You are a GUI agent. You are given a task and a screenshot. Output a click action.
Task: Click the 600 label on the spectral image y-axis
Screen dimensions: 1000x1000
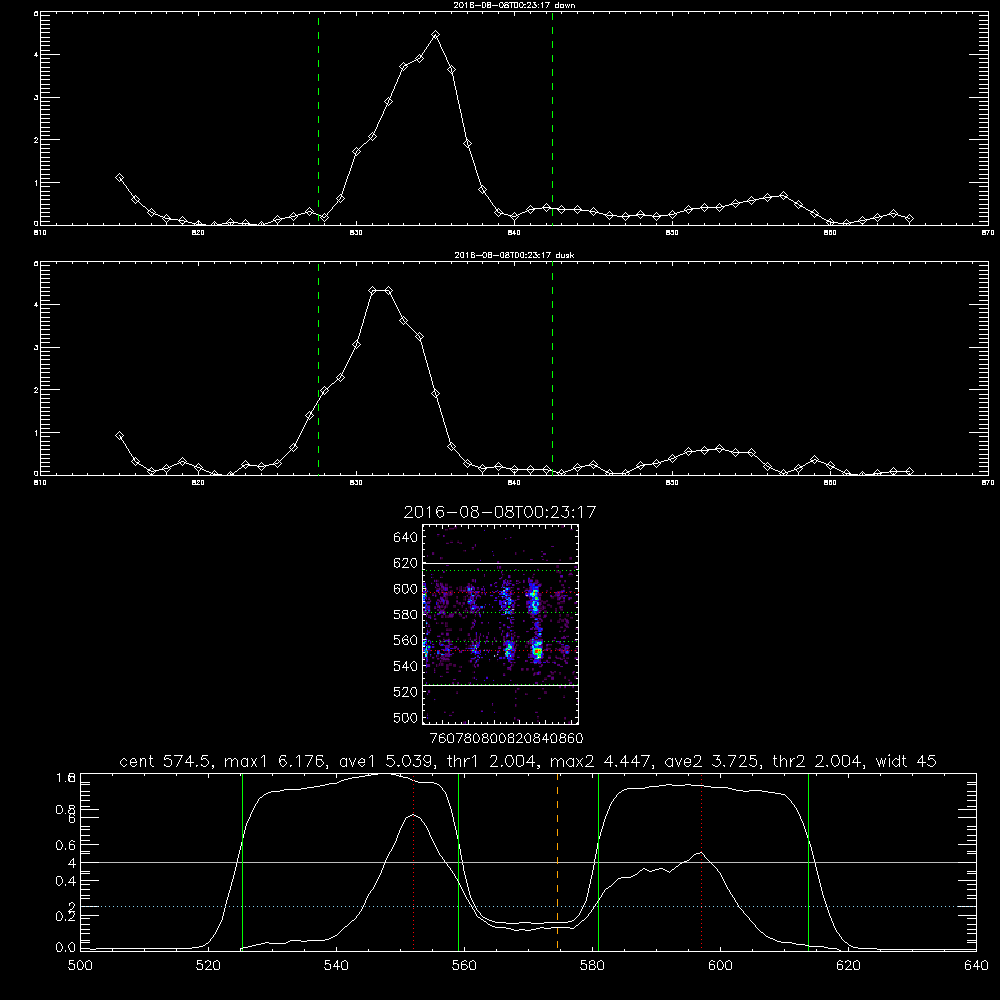tap(406, 589)
